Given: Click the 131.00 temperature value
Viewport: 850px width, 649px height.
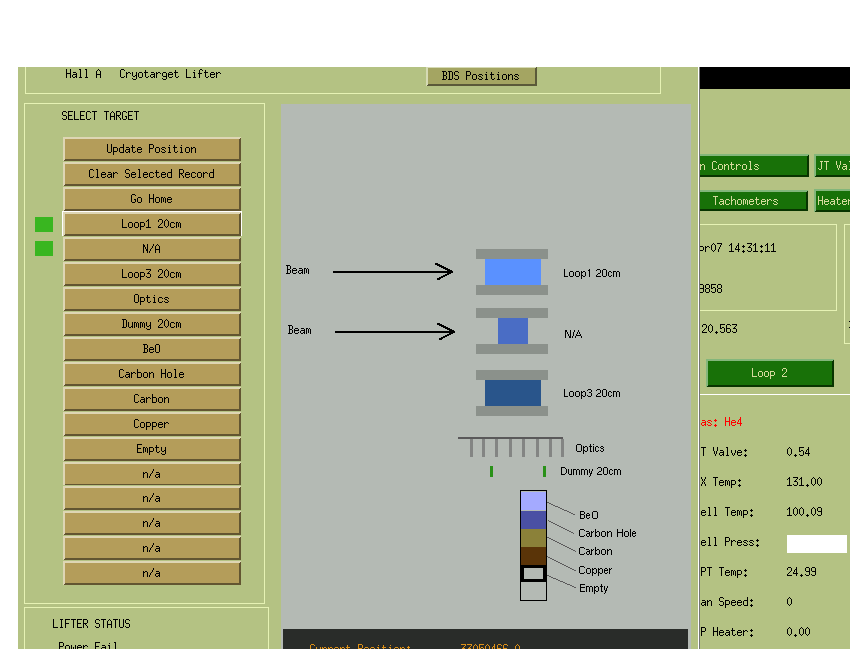Looking at the screenshot, I should tap(804, 482).
